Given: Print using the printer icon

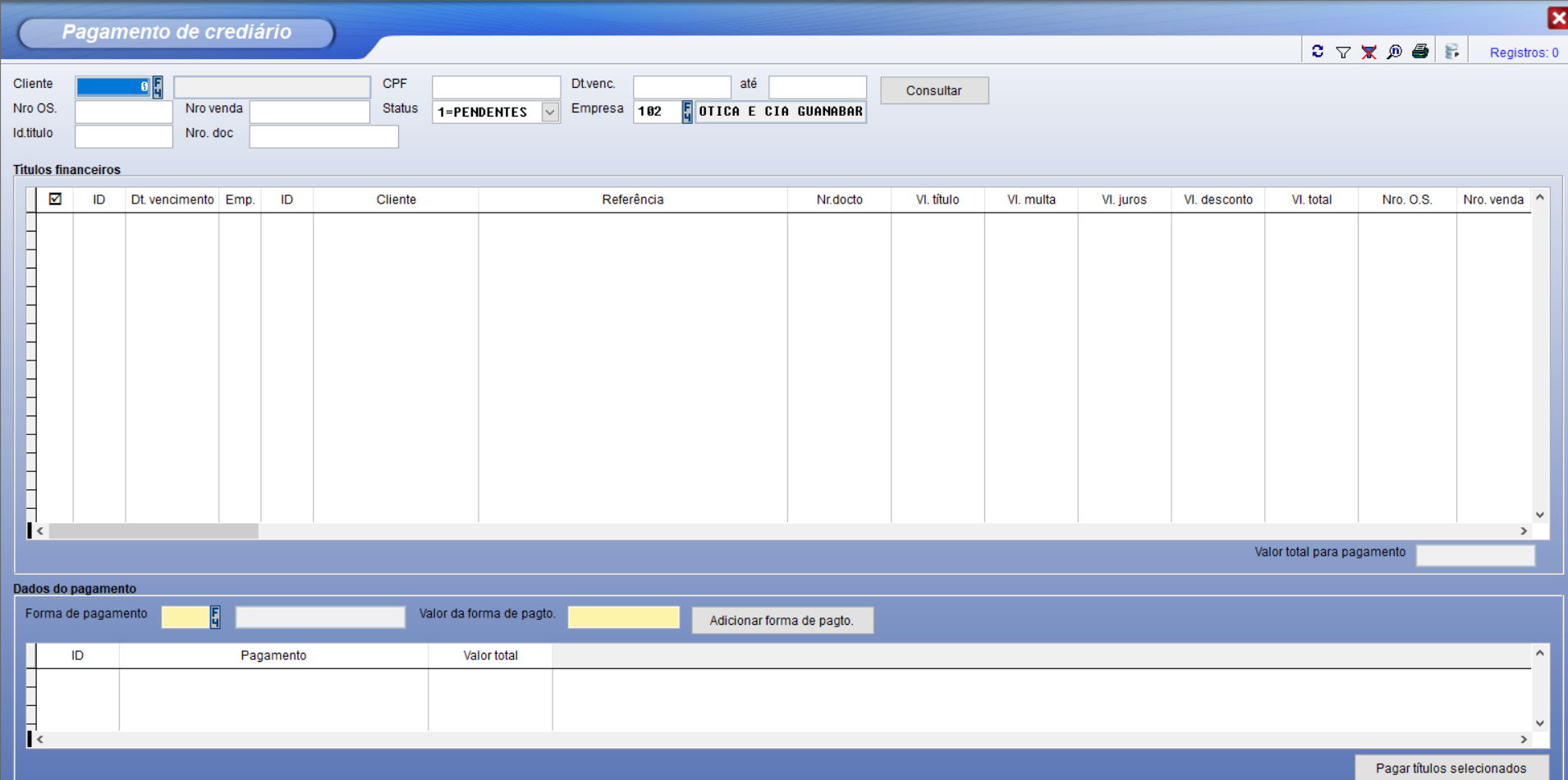Looking at the screenshot, I should (x=1420, y=52).
